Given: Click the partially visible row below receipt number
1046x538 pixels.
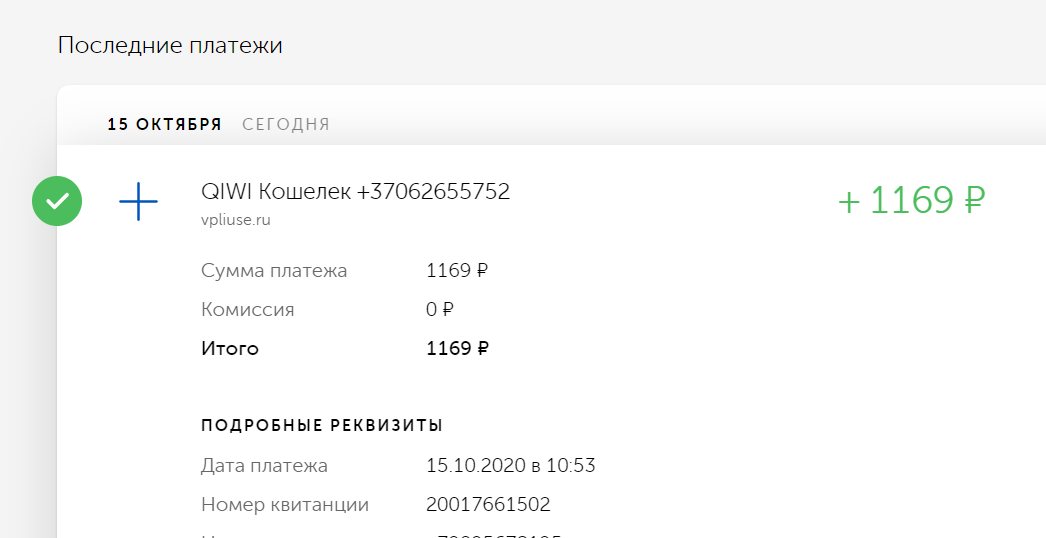Looking at the screenshot, I should pos(380,535).
